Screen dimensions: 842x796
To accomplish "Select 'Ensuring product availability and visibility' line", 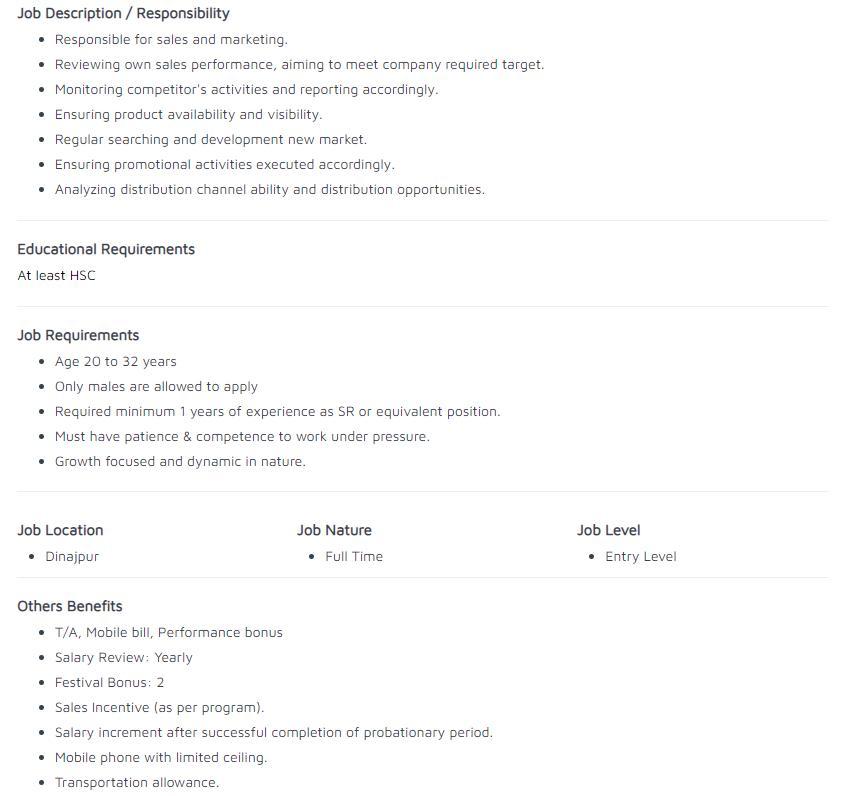I will click(188, 114).
